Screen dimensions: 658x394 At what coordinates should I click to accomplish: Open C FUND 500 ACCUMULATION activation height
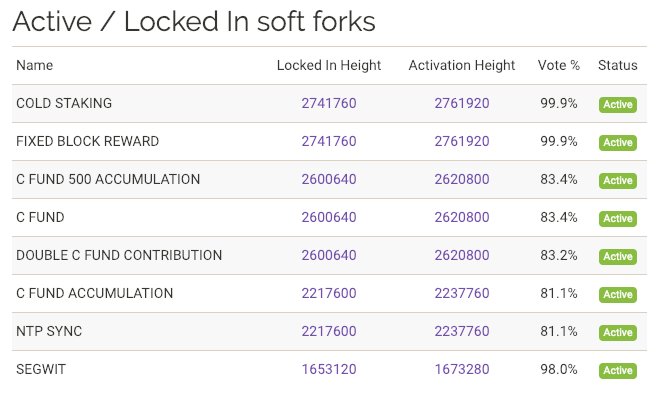click(x=462, y=179)
